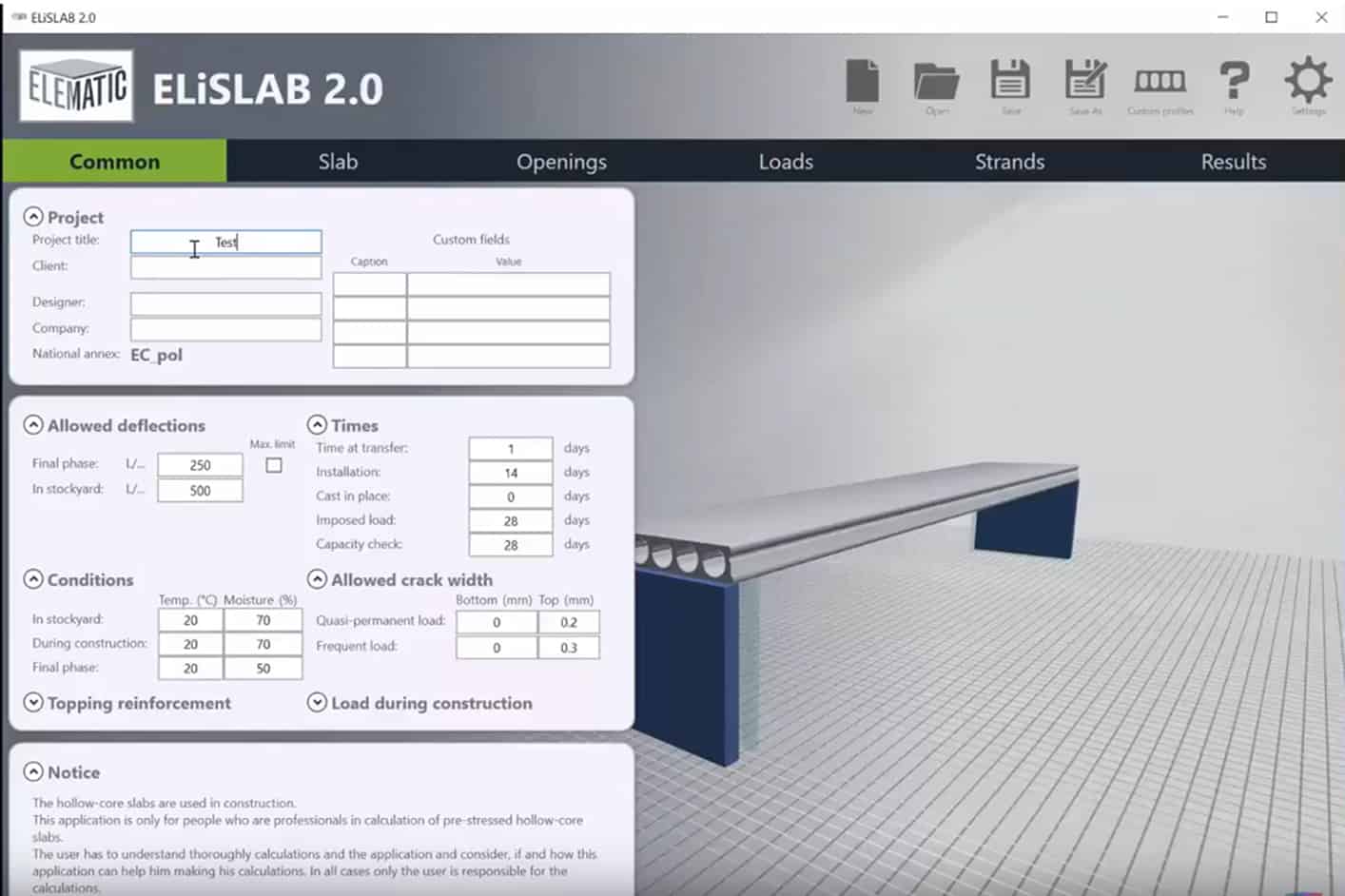Edit Frequent load bottom crack width
1345x896 pixels.
[x=497, y=648]
